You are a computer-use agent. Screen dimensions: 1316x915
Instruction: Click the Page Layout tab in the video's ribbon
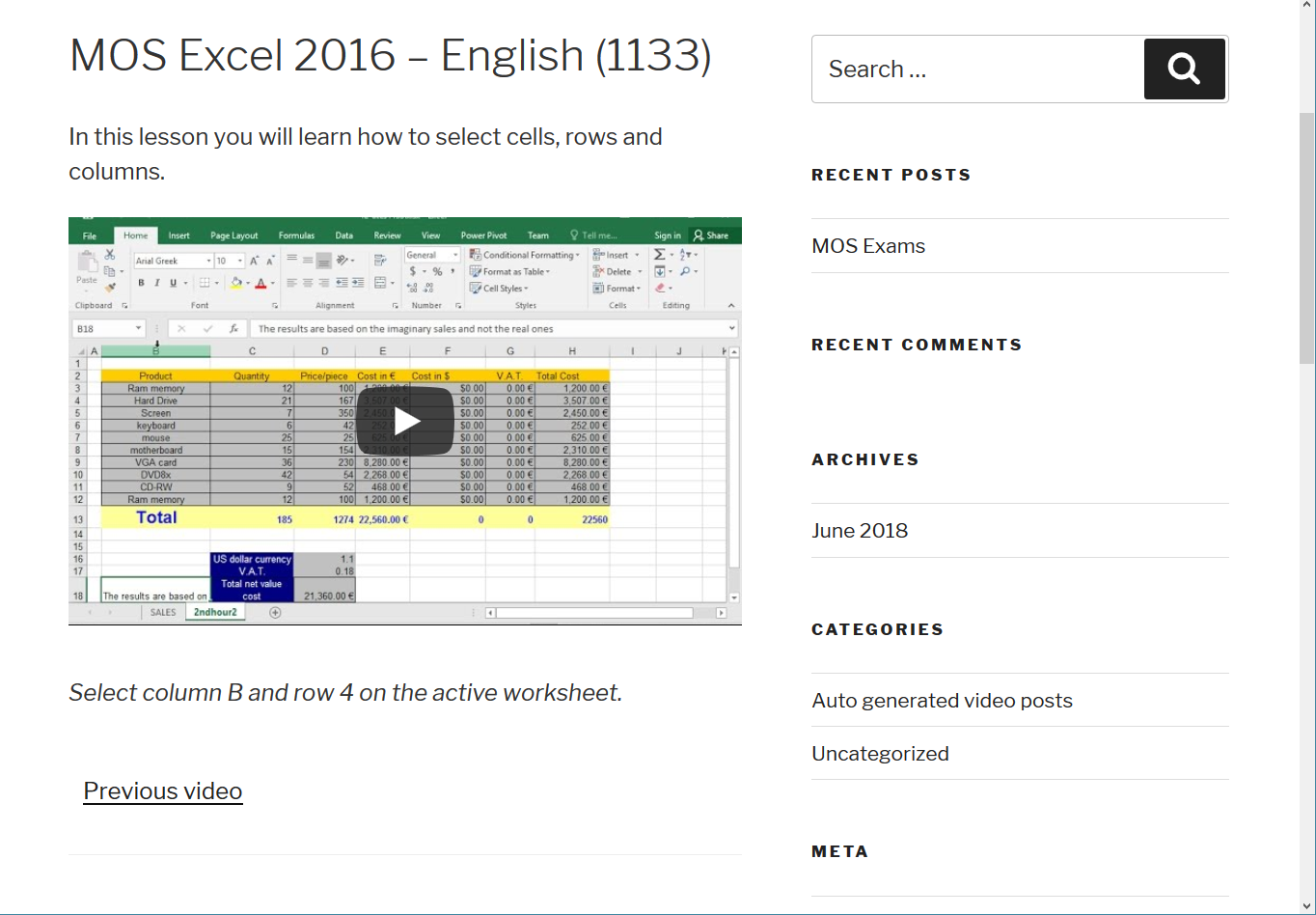tap(234, 236)
